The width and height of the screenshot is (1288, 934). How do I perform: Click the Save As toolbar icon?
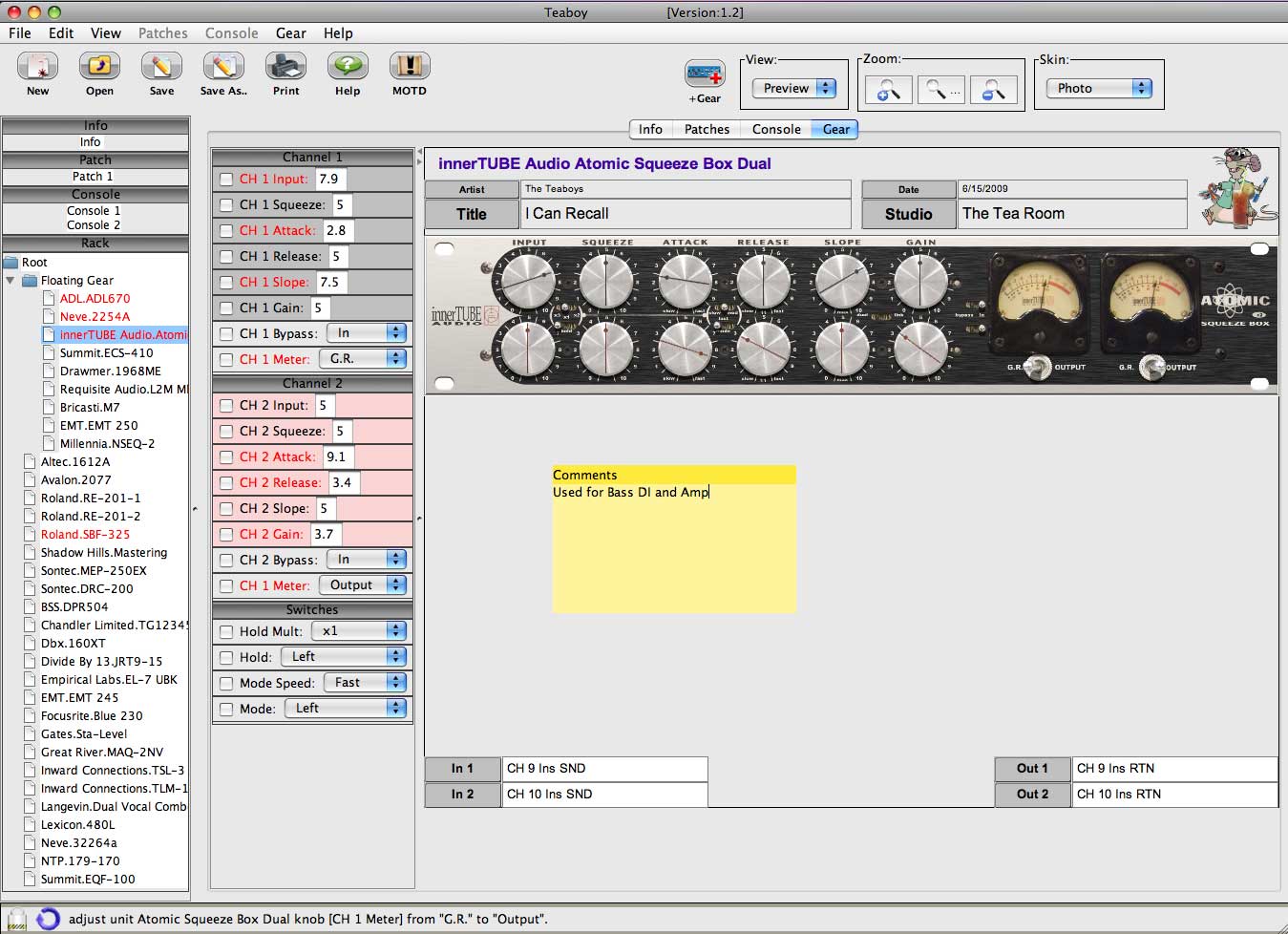tap(223, 67)
